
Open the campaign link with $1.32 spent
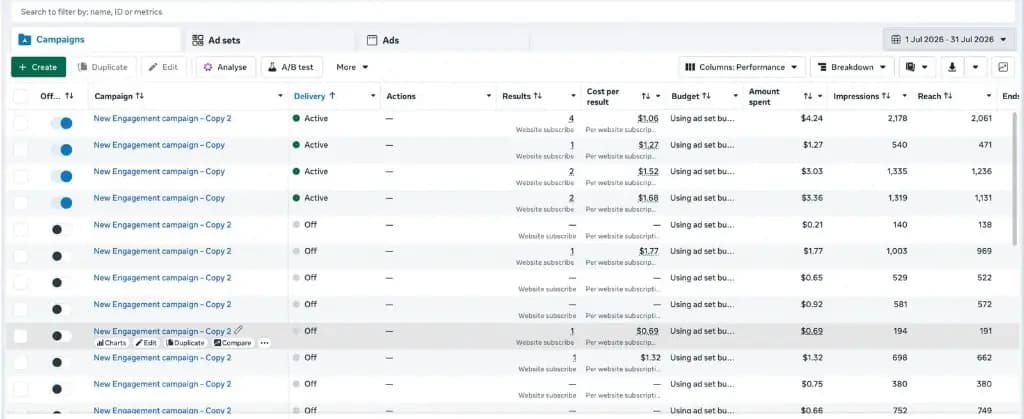pos(162,358)
